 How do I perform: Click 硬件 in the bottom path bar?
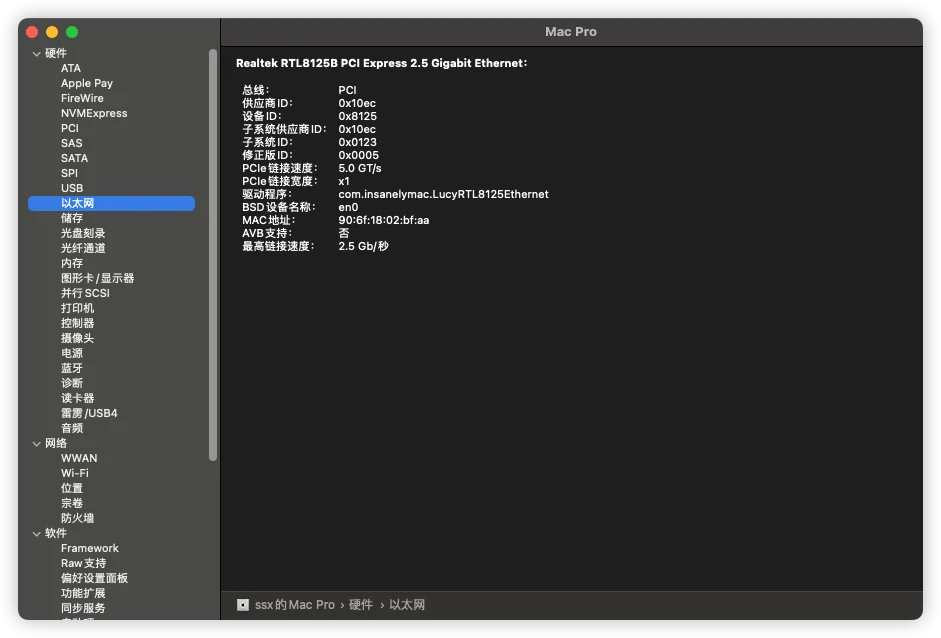tap(361, 605)
